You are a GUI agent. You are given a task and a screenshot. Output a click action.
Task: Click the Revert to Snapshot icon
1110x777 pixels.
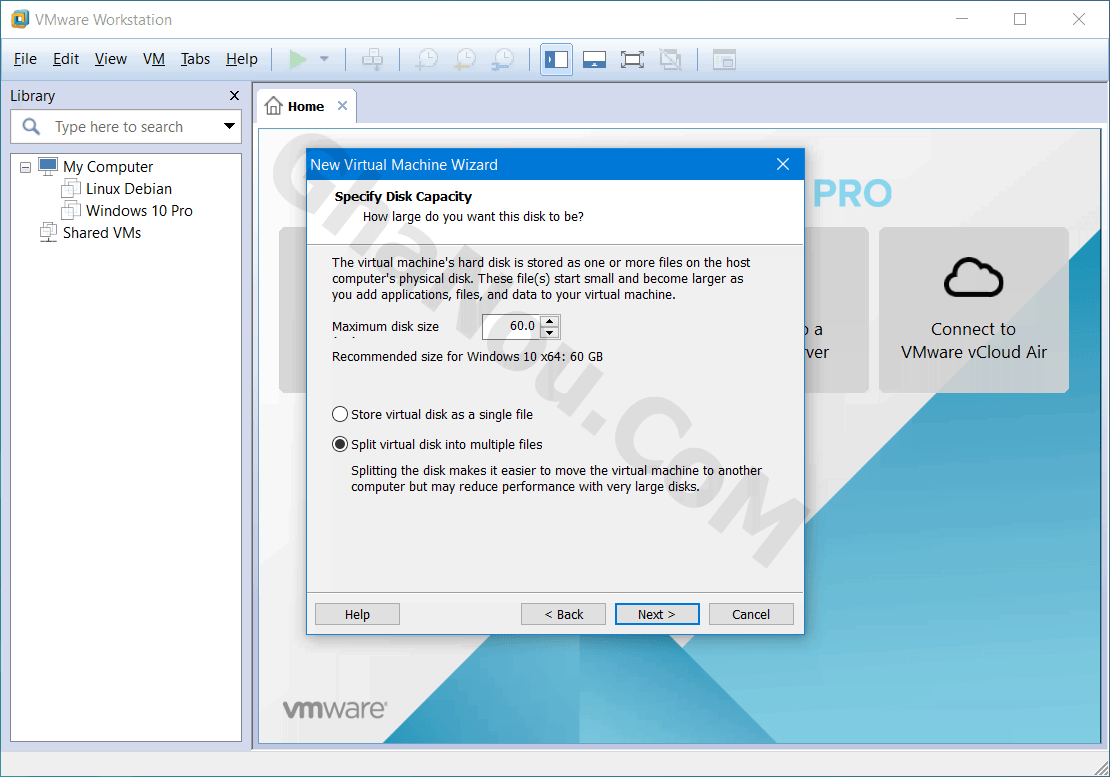(x=465, y=59)
